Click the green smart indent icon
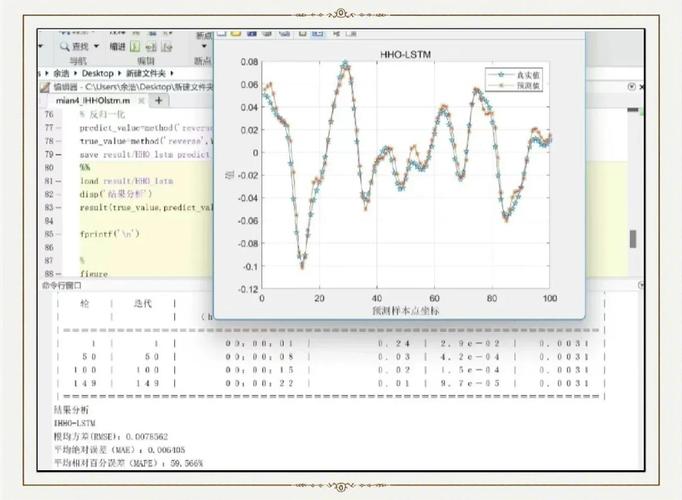Image resolution: width=682 pixels, height=500 pixels. (x=135, y=46)
